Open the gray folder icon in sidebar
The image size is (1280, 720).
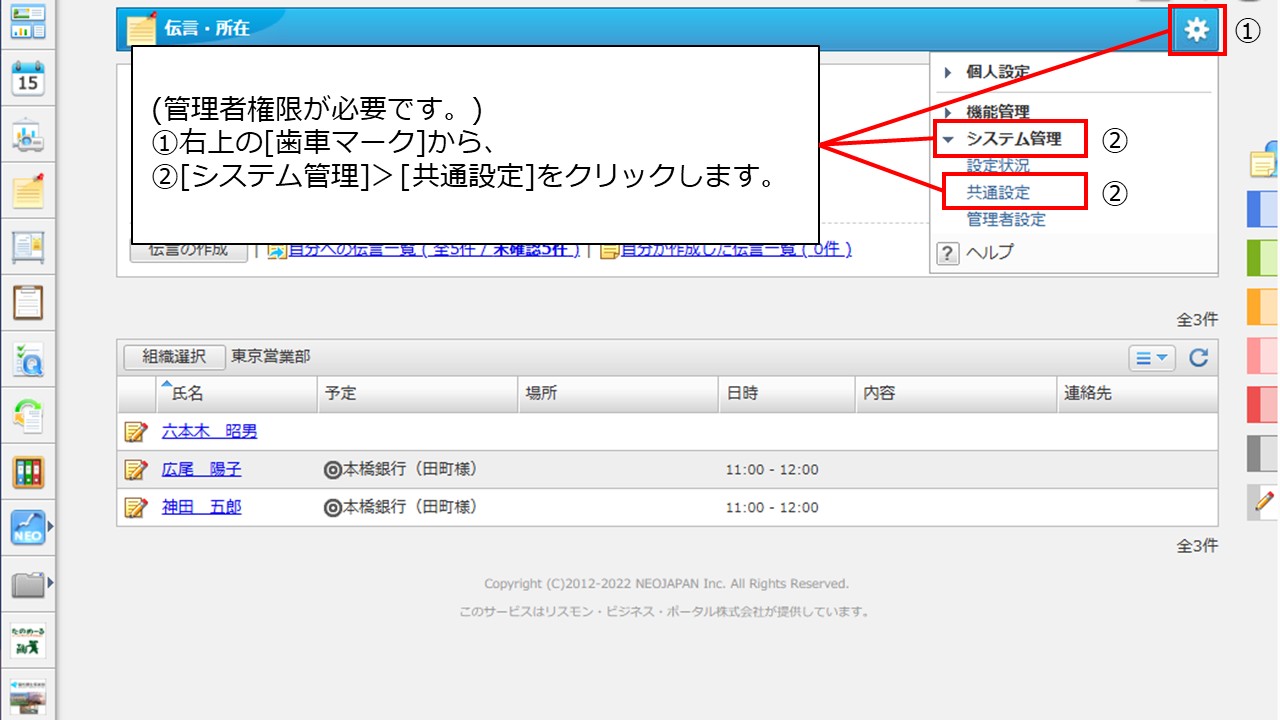[x=28, y=584]
